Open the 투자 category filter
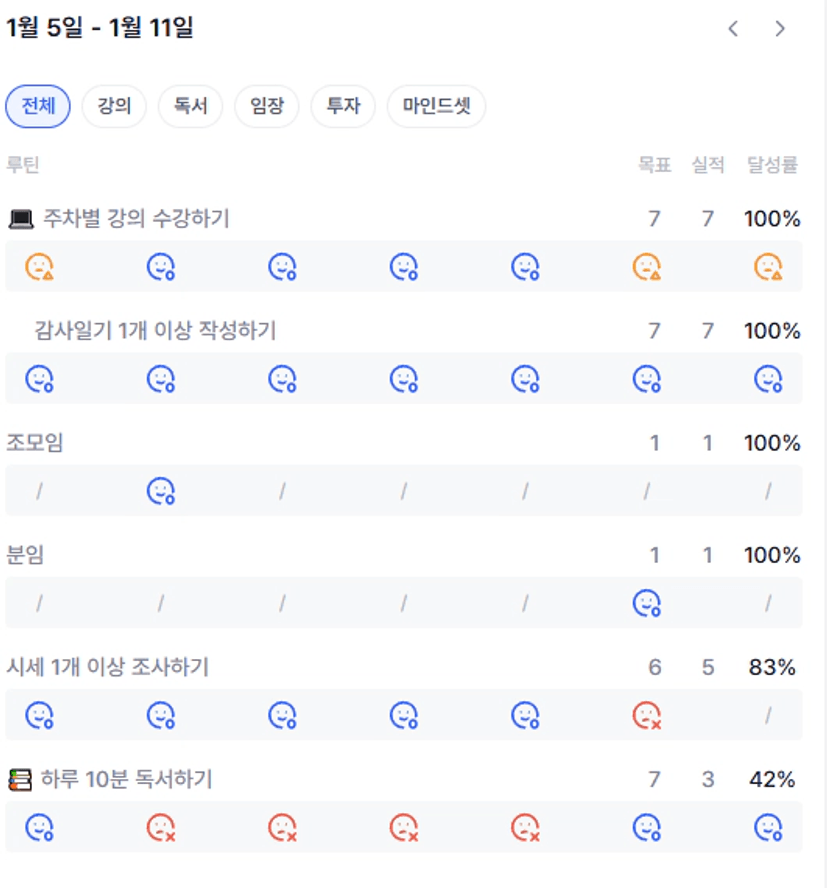This screenshot has width=827, height=888. pos(342,106)
